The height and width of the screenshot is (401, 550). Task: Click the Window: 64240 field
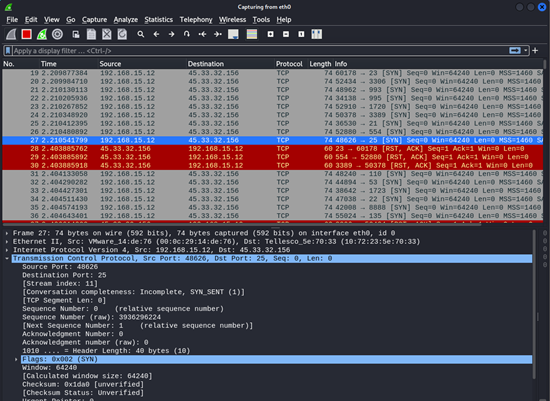49,368
